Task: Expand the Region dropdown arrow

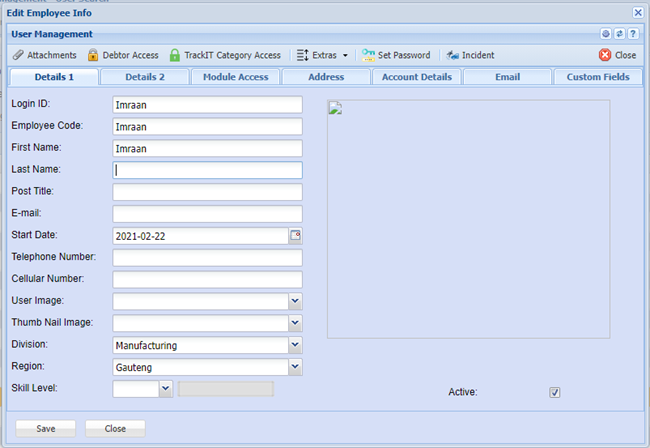Action: [x=295, y=367]
